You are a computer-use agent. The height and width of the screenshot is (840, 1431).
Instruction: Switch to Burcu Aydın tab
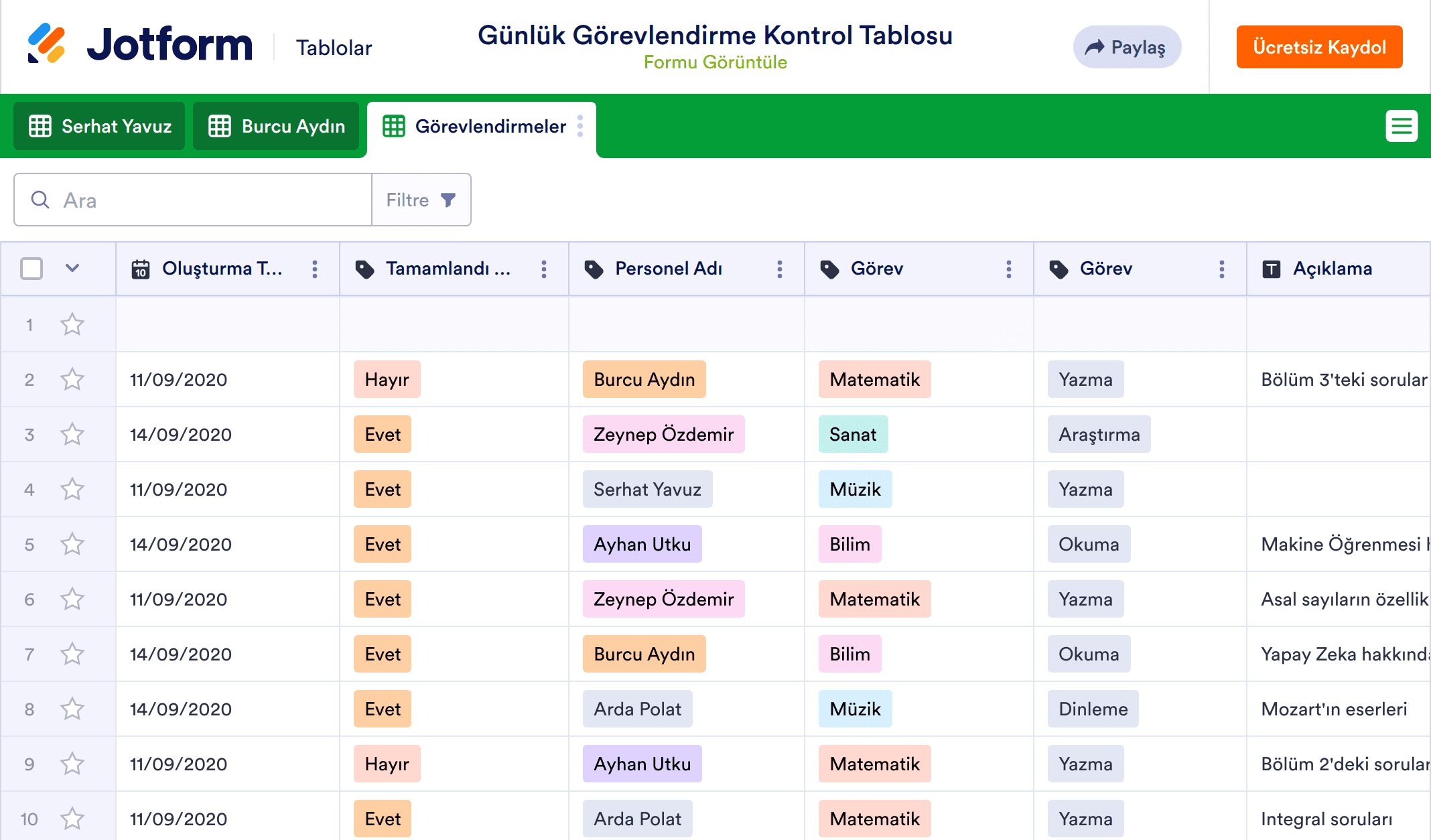click(277, 126)
